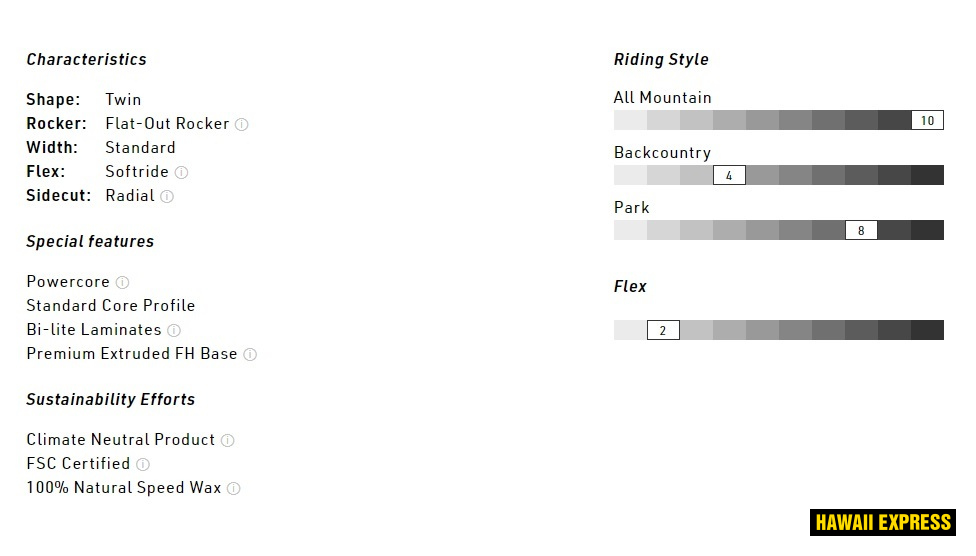The image size is (976, 556).
Task: Click the Sustainability Efforts heading
Action: tap(111, 400)
